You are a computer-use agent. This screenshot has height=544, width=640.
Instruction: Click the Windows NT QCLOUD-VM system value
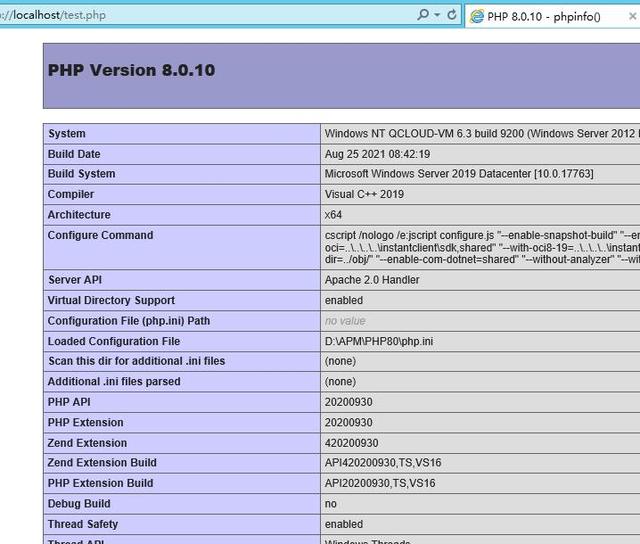pos(480,133)
